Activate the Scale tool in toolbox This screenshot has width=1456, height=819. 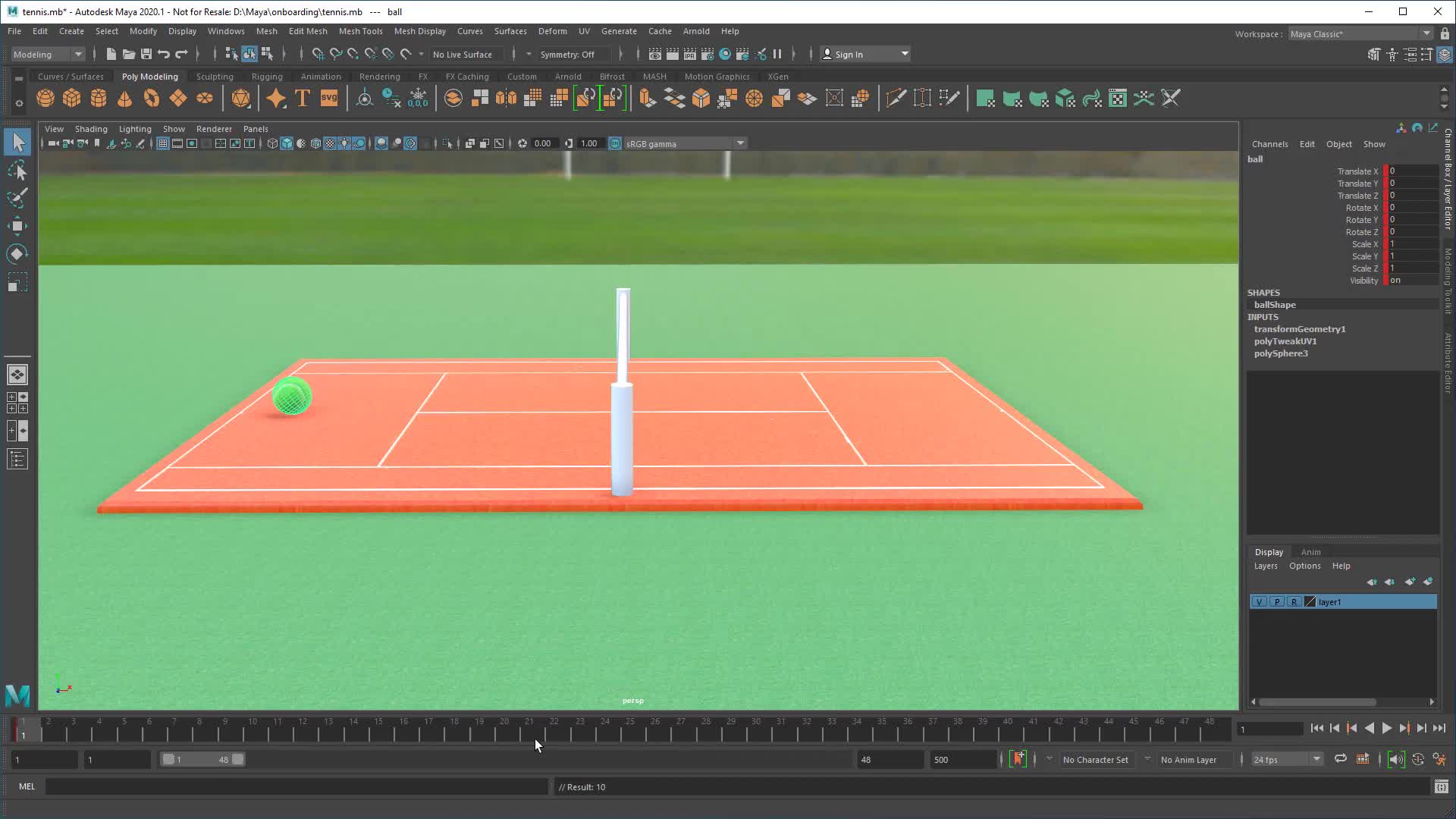pyautogui.click(x=17, y=282)
